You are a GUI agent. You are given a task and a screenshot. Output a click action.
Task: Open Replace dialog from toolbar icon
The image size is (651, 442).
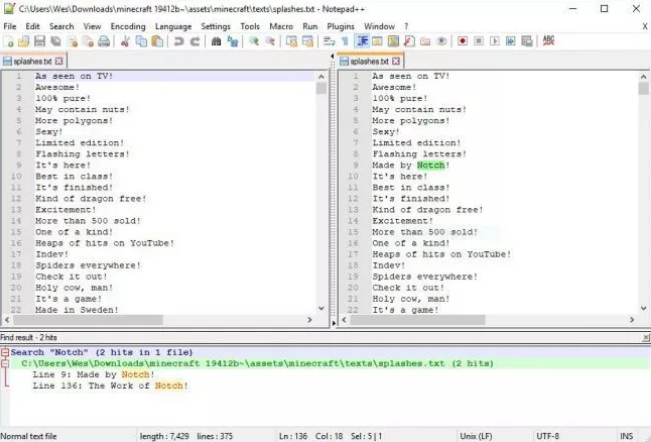pyautogui.click(x=232, y=41)
